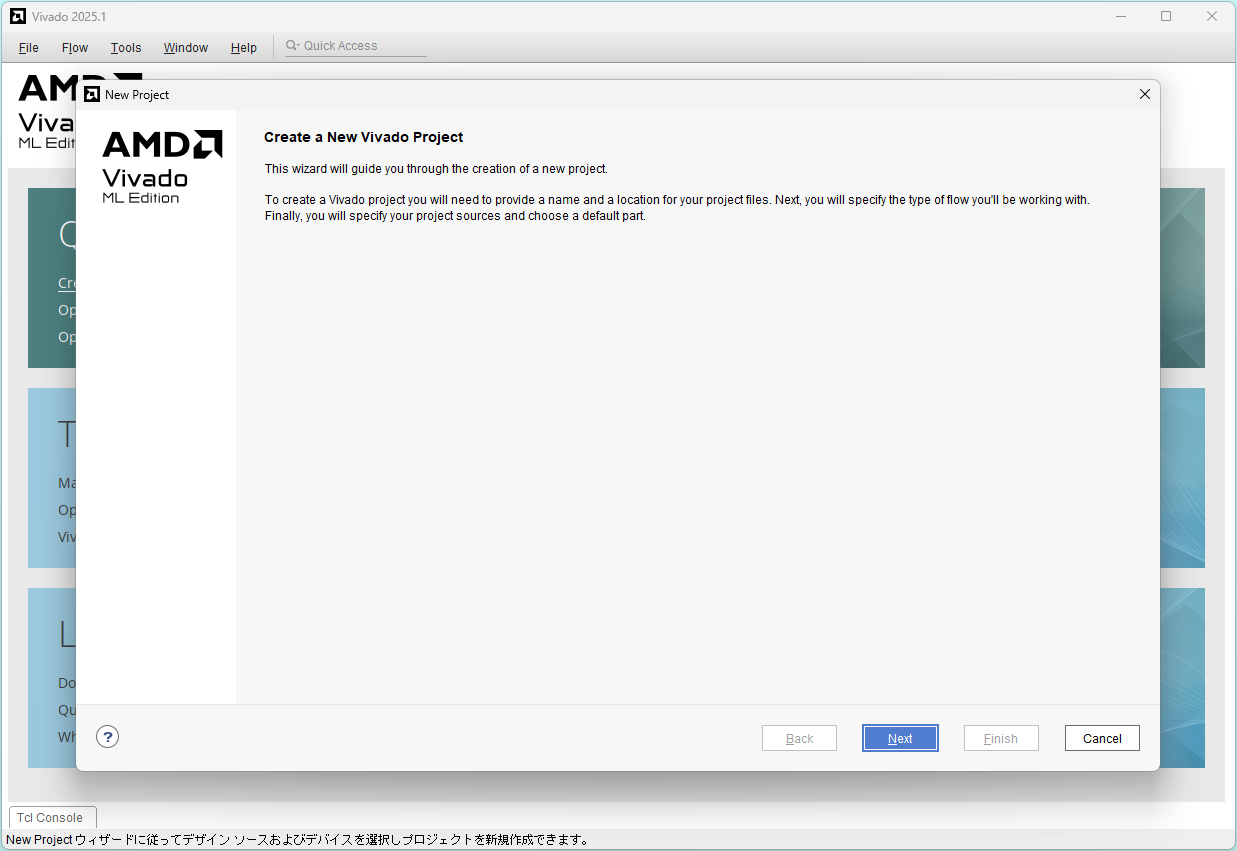
Task: Click the Vivado 2025.1 title bar icon
Action: tap(18, 16)
